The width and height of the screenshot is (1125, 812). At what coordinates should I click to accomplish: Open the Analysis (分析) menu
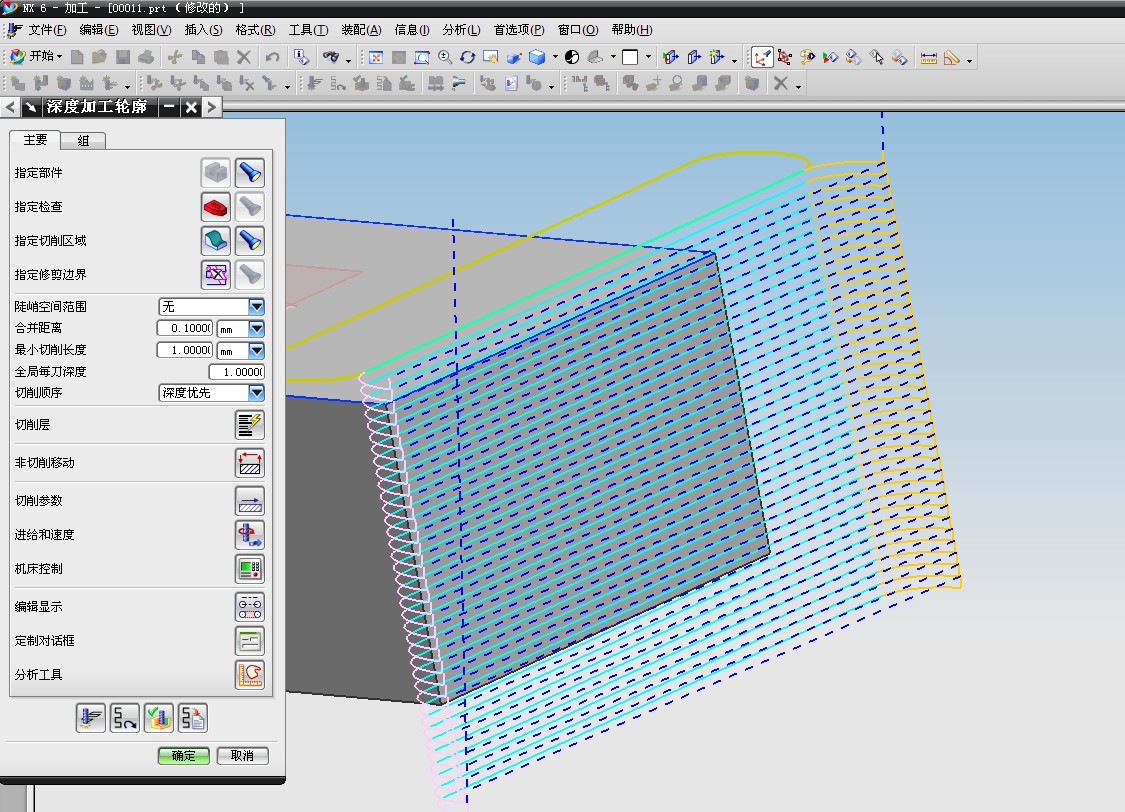tap(461, 29)
